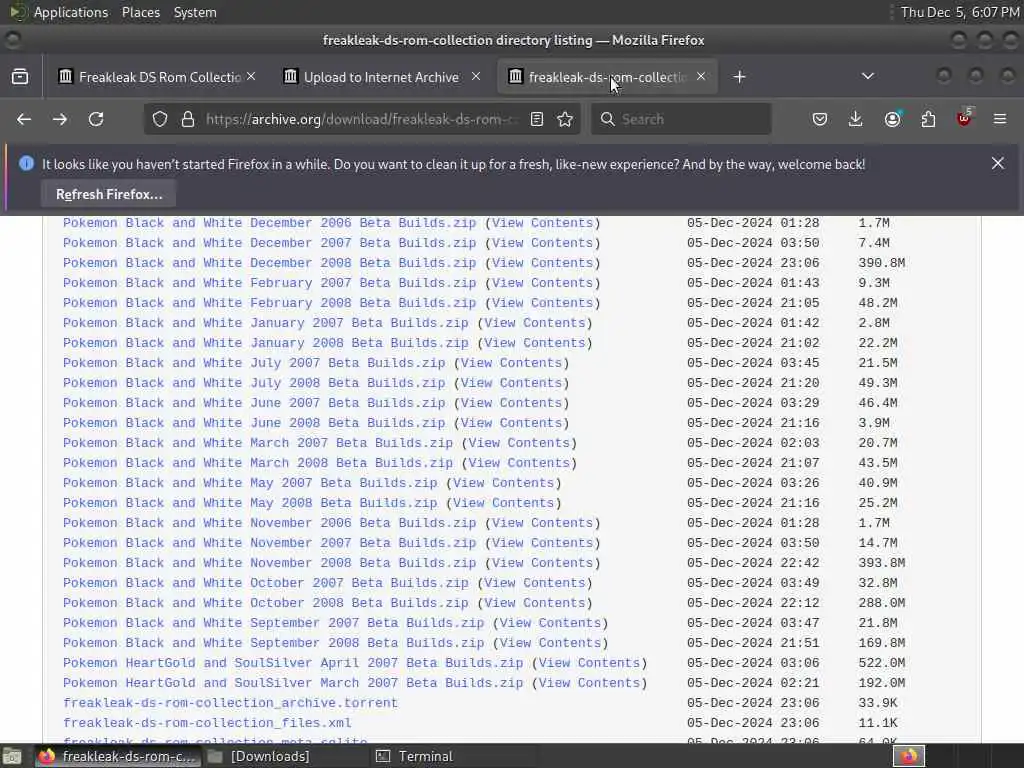The image size is (1024, 768).
Task: Open Pokemon Black and White March 2007 Beta Builds.zip
Action: (x=258, y=443)
